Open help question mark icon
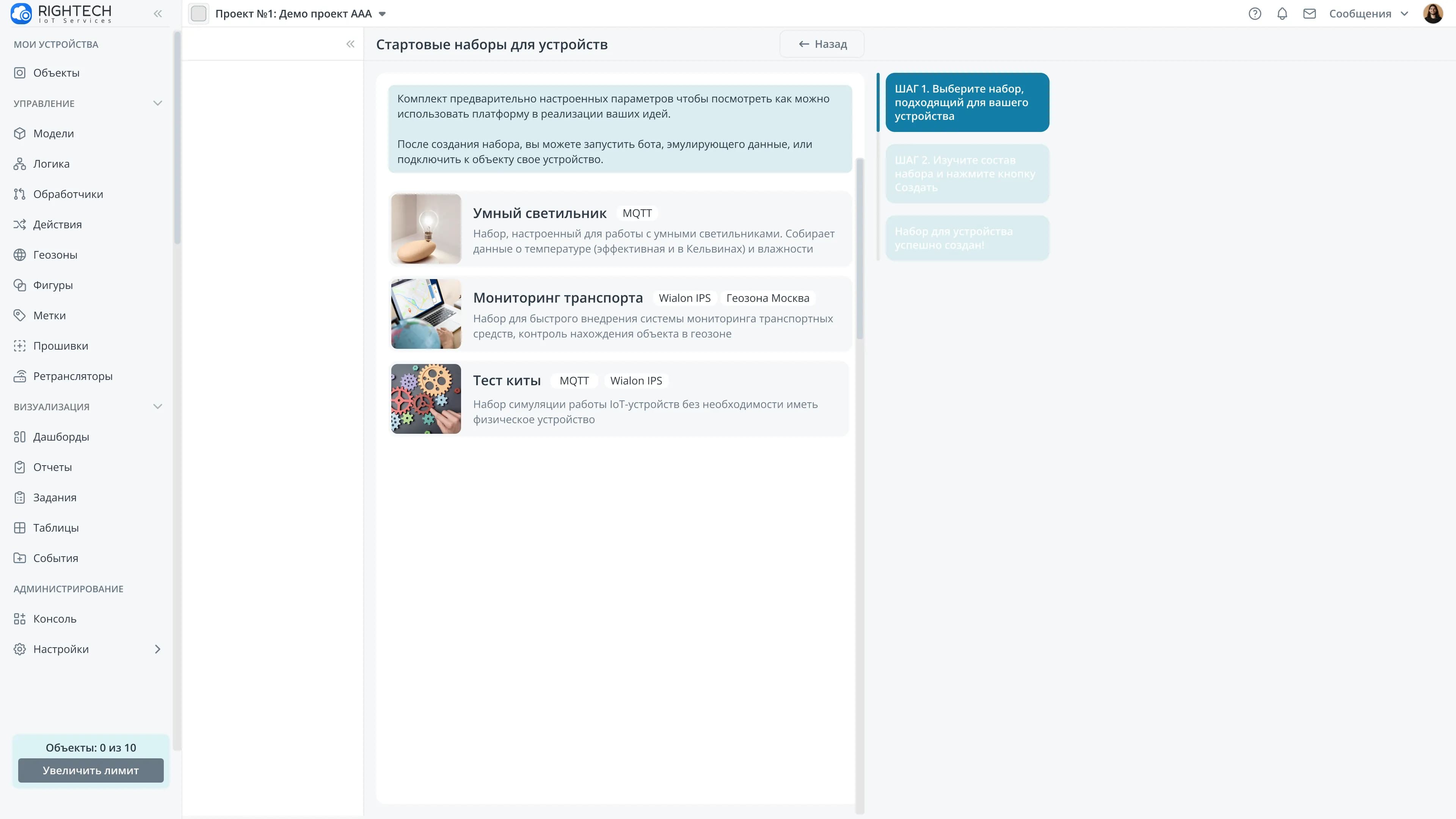 tap(1255, 14)
